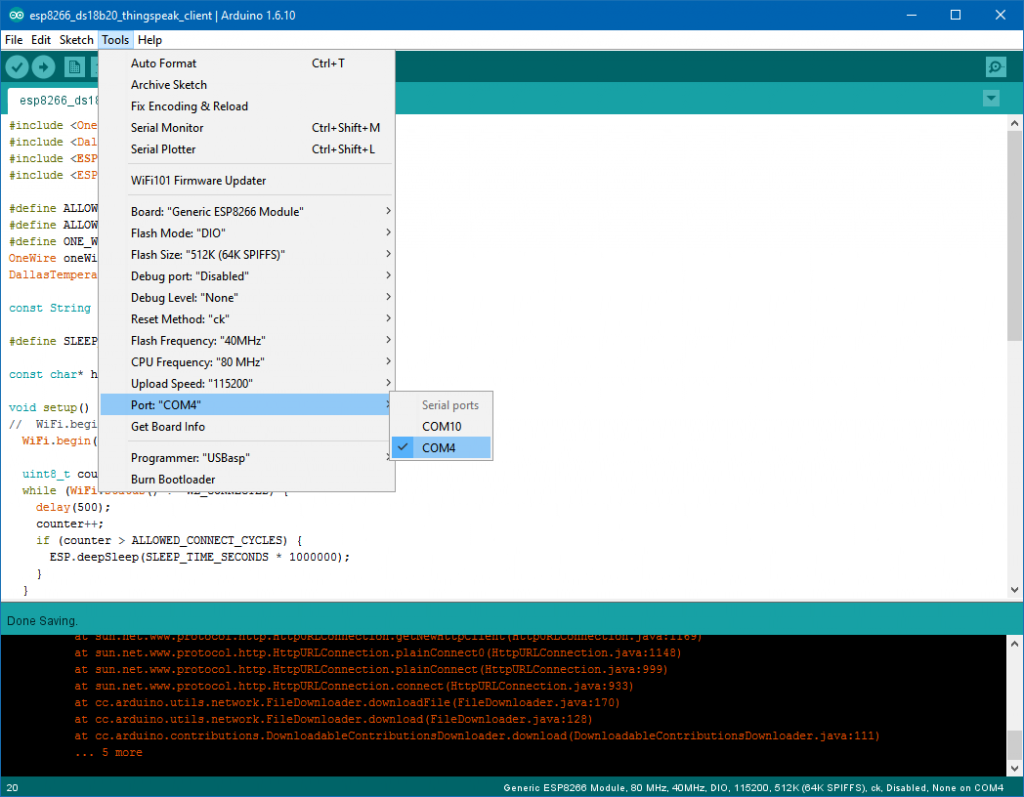Viewport: 1024px width, 797px height.
Task: Open the Sketch menu
Action: click(76, 40)
